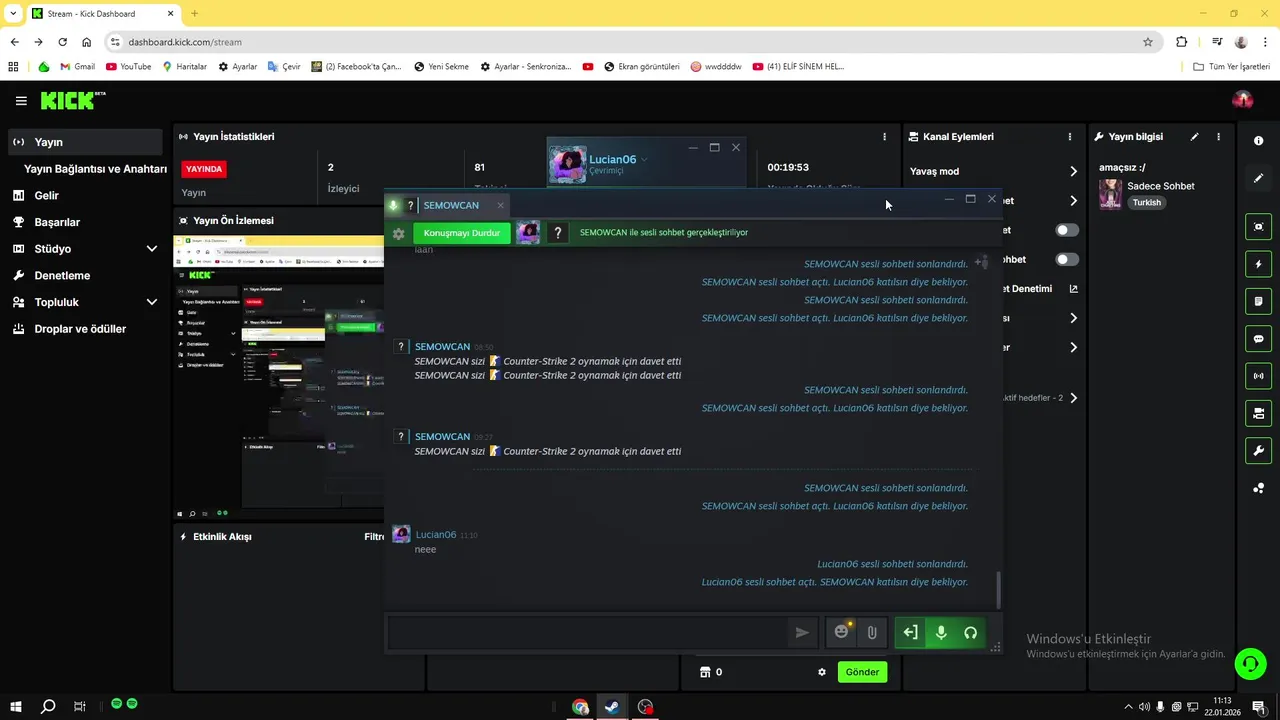Click the KICK logo

[x=72, y=100]
